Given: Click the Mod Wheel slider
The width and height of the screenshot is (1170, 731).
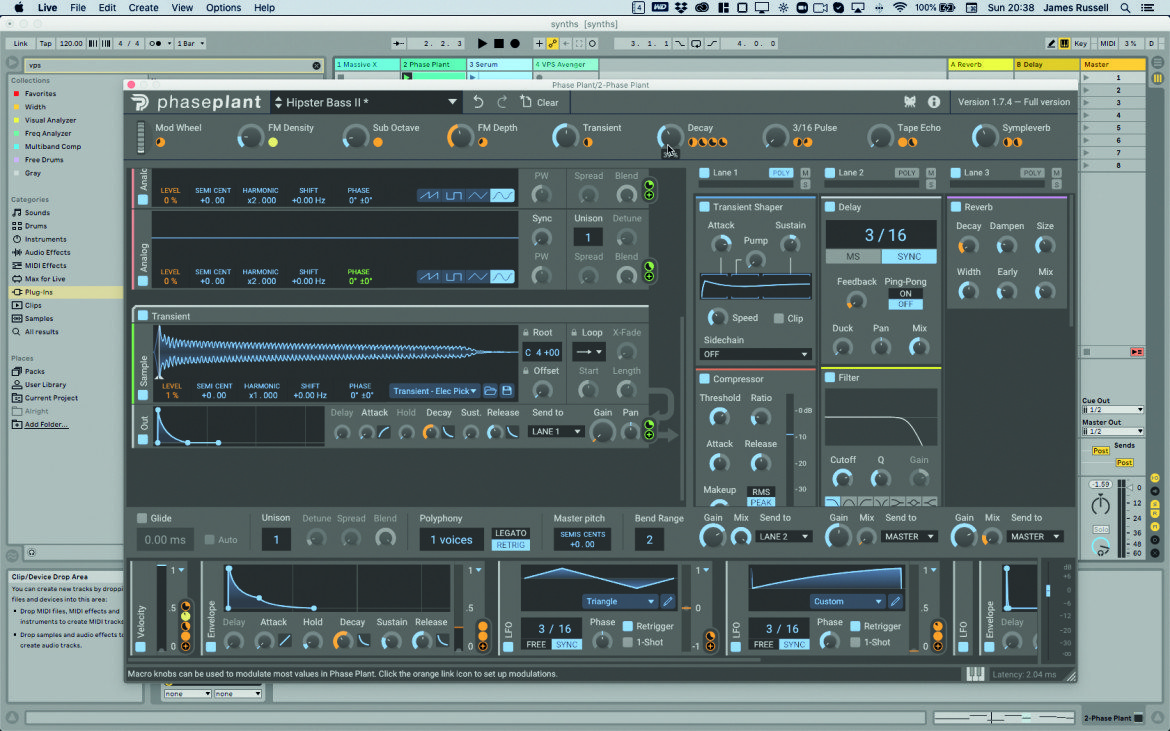Looking at the screenshot, I should pyautogui.click(x=140, y=137).
